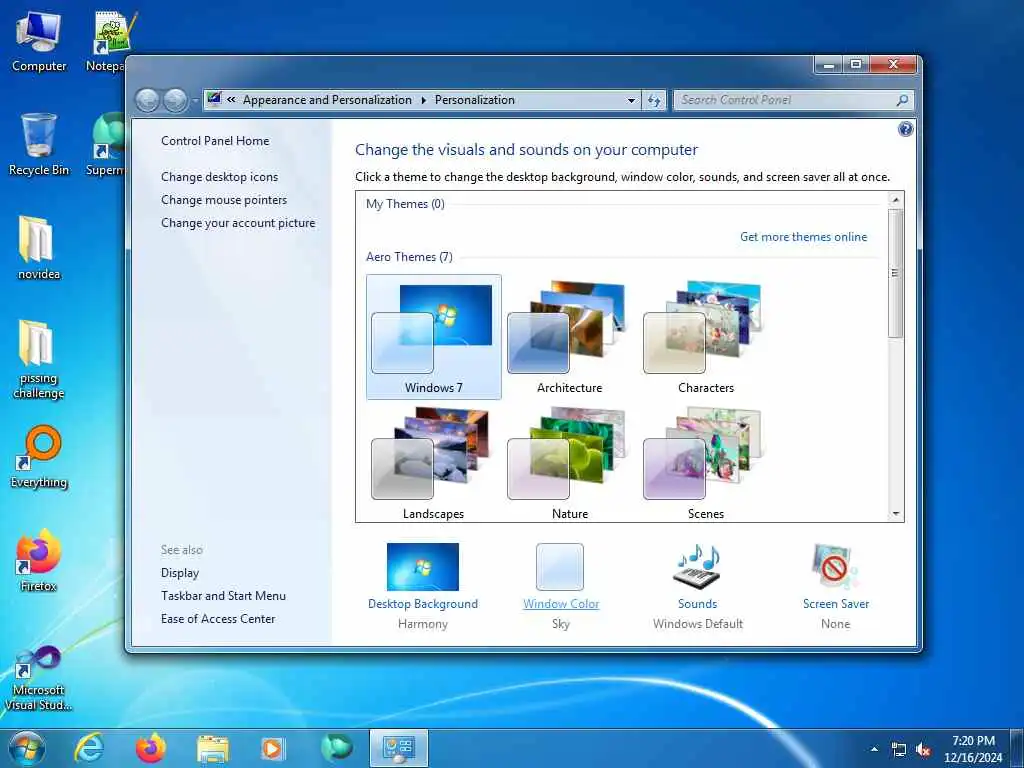
Task: Select the Computer desktop icon
Action: (39, 42)
